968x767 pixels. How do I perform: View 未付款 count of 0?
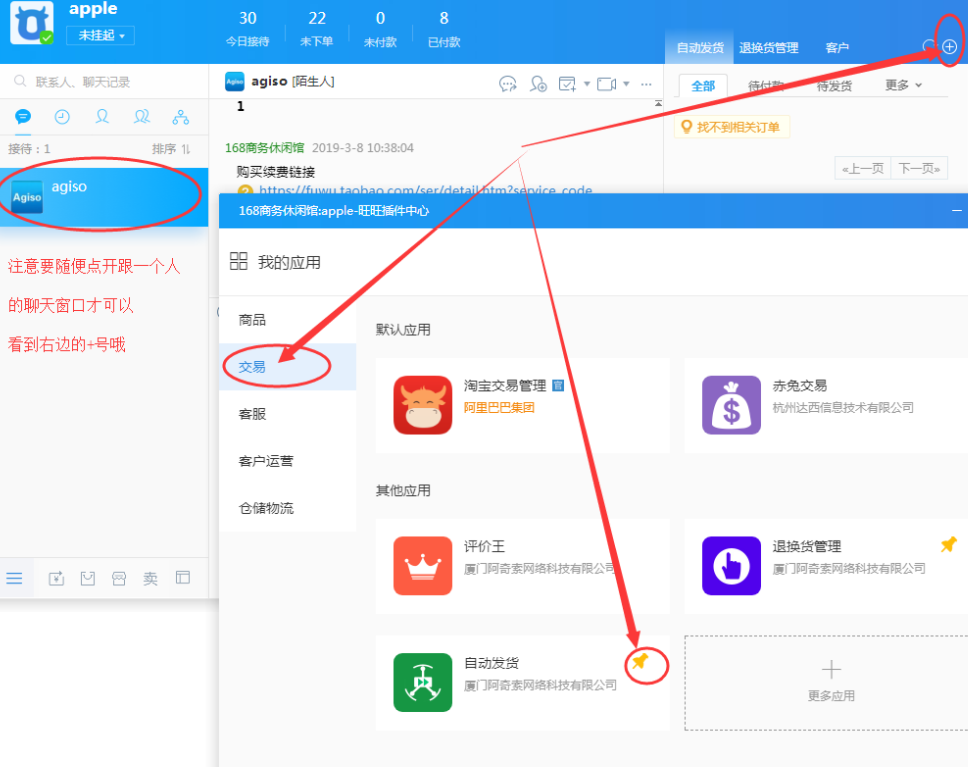380,29
